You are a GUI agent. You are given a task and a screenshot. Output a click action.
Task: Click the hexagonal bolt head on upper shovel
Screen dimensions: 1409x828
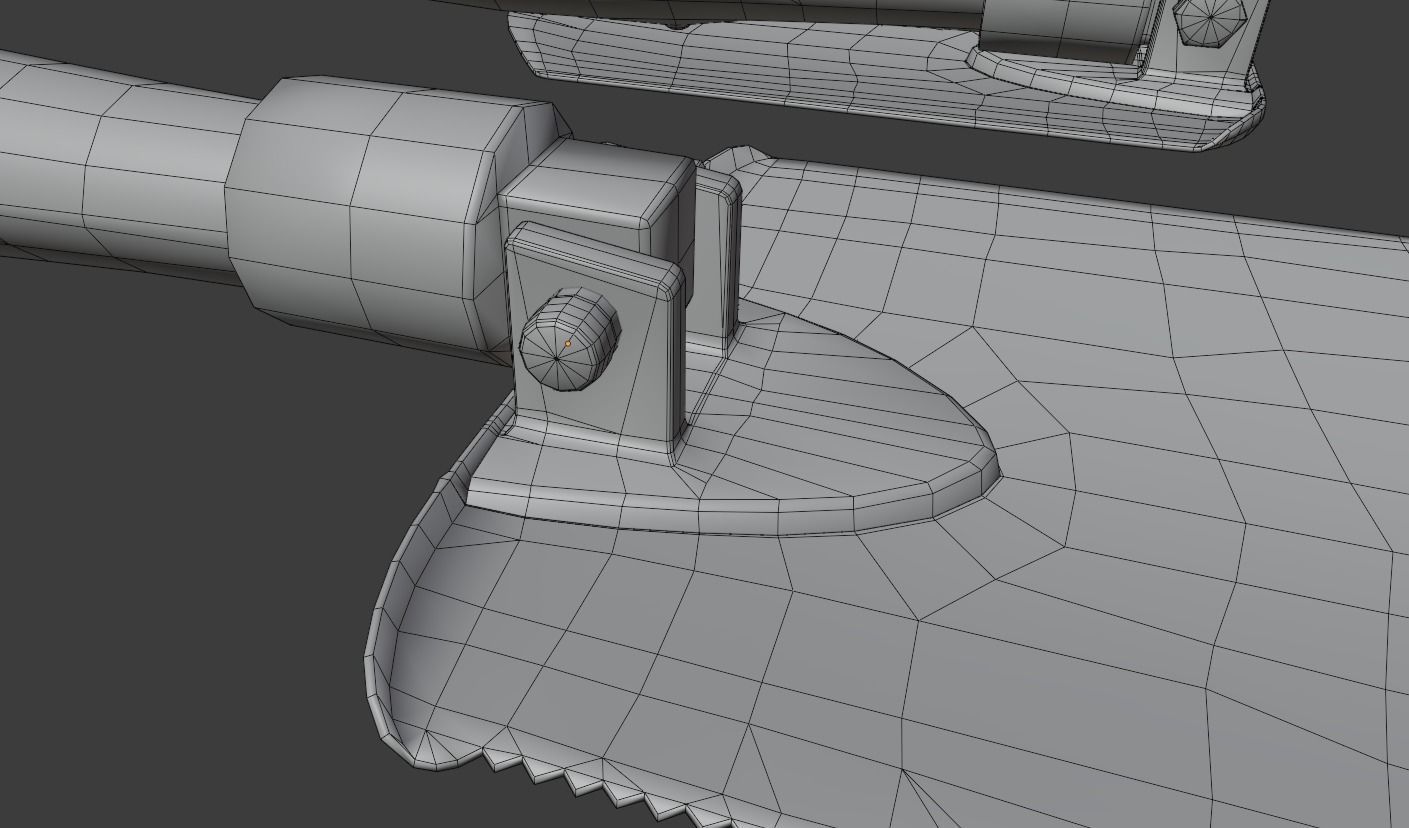pos(1208,20)
